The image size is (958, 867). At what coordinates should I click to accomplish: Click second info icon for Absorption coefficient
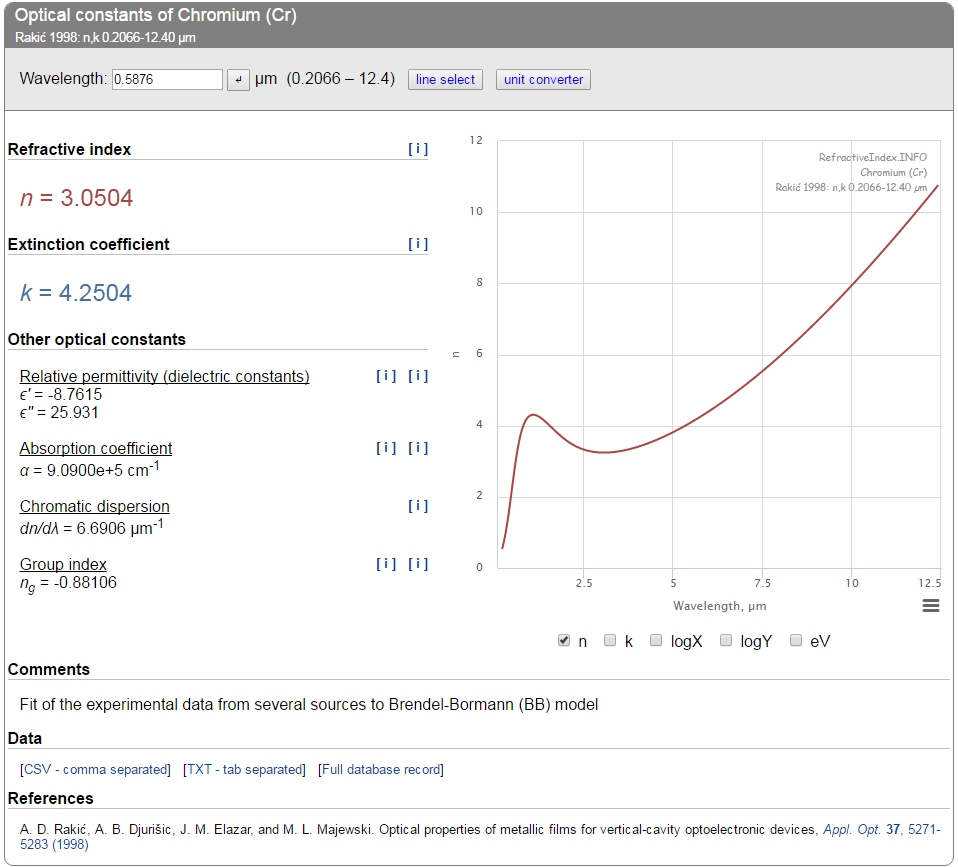418,448
